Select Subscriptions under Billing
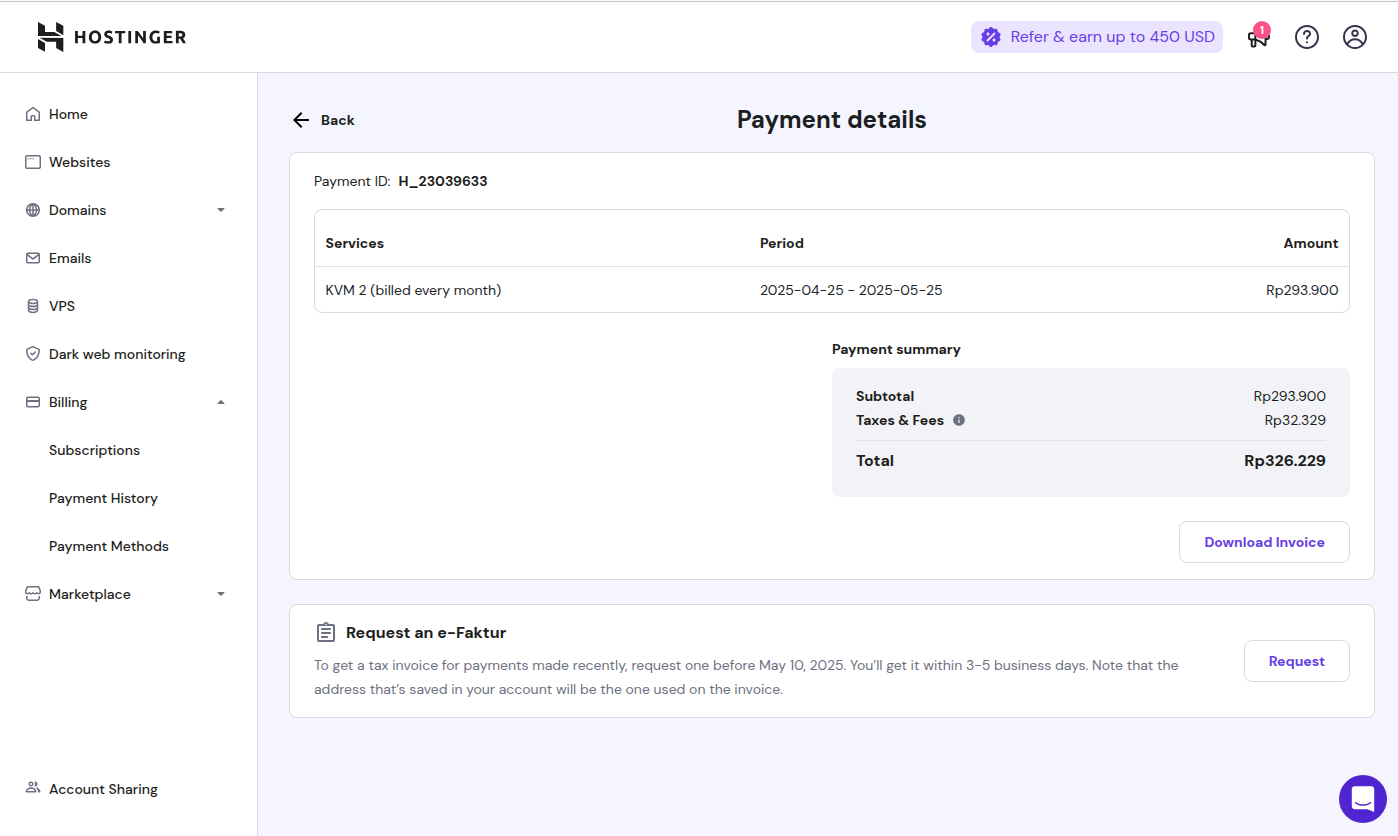Image resolution: width=1398 pixels, height=836 pixels. [94, 450]
